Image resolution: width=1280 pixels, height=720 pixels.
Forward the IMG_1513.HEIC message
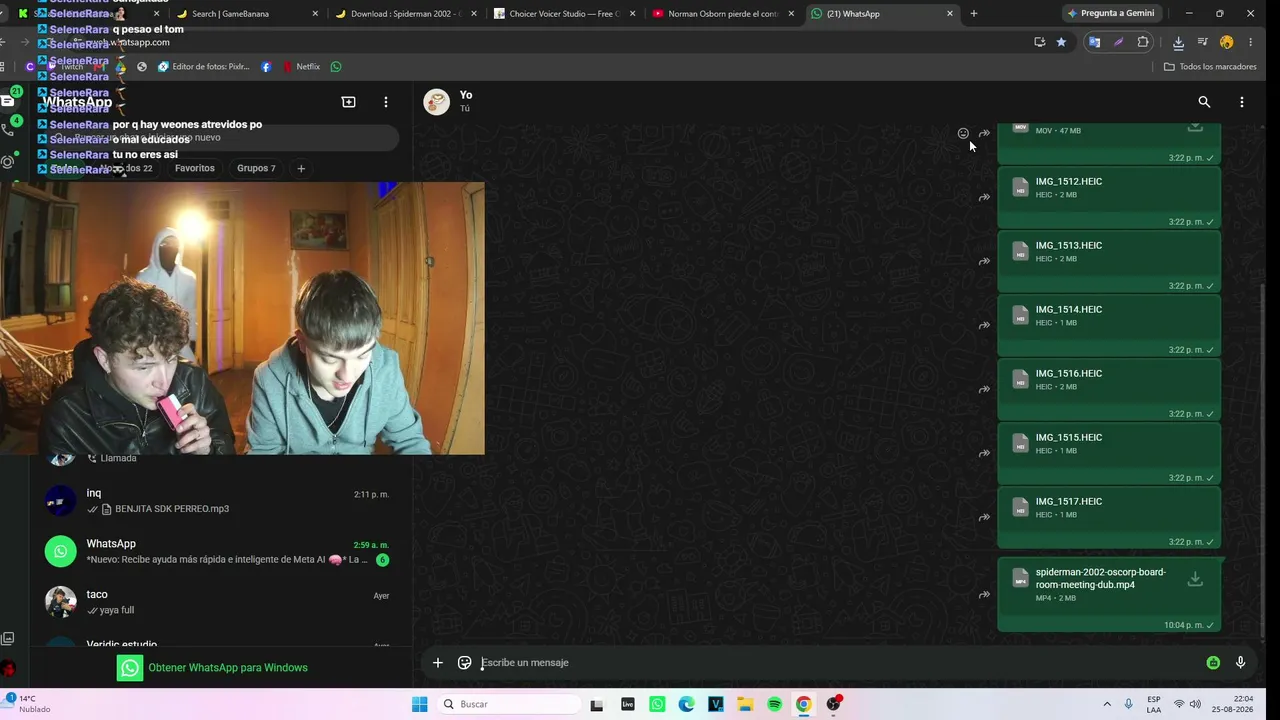984,261
